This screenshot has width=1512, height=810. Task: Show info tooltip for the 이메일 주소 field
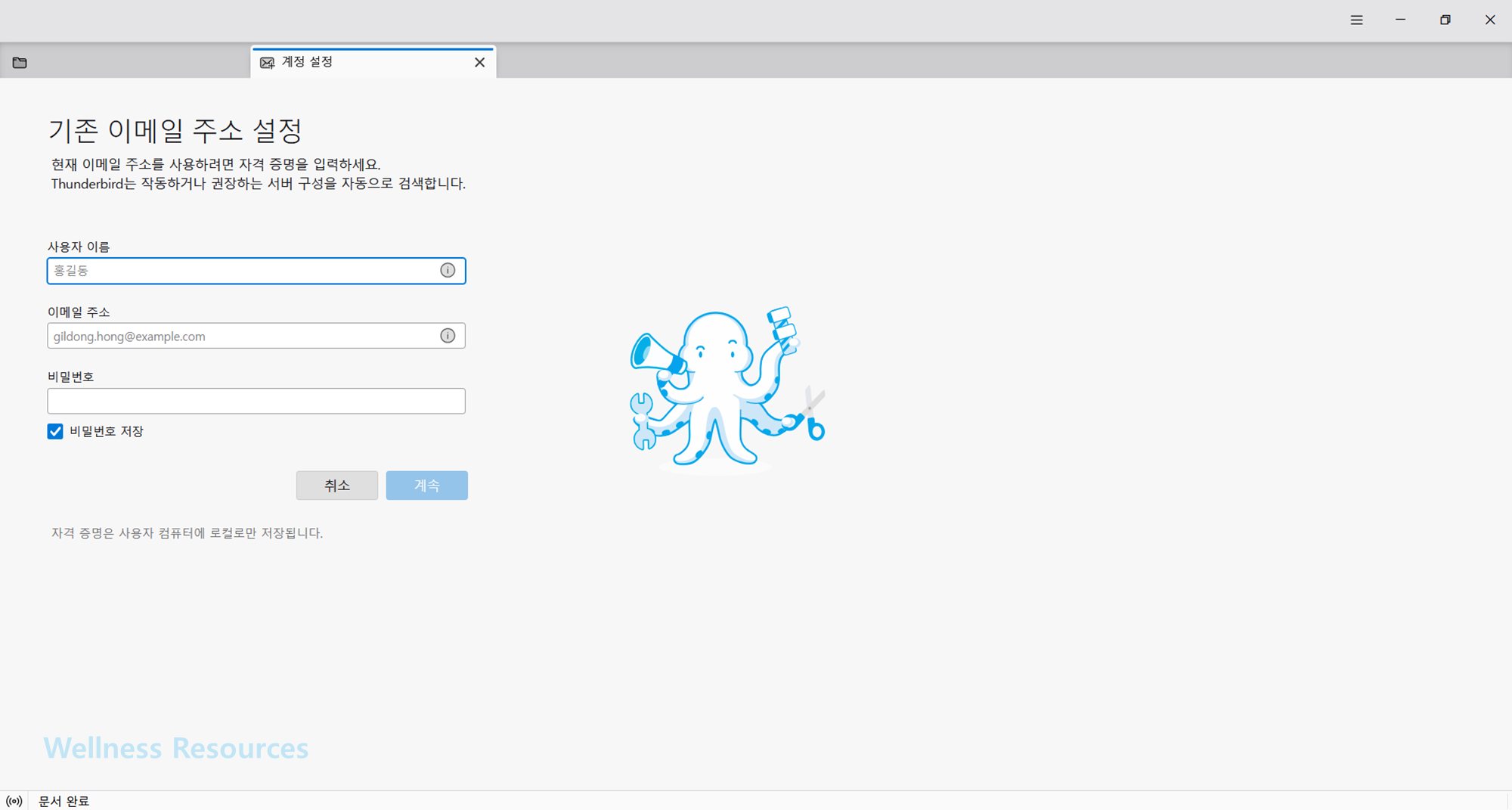(448, 336)
